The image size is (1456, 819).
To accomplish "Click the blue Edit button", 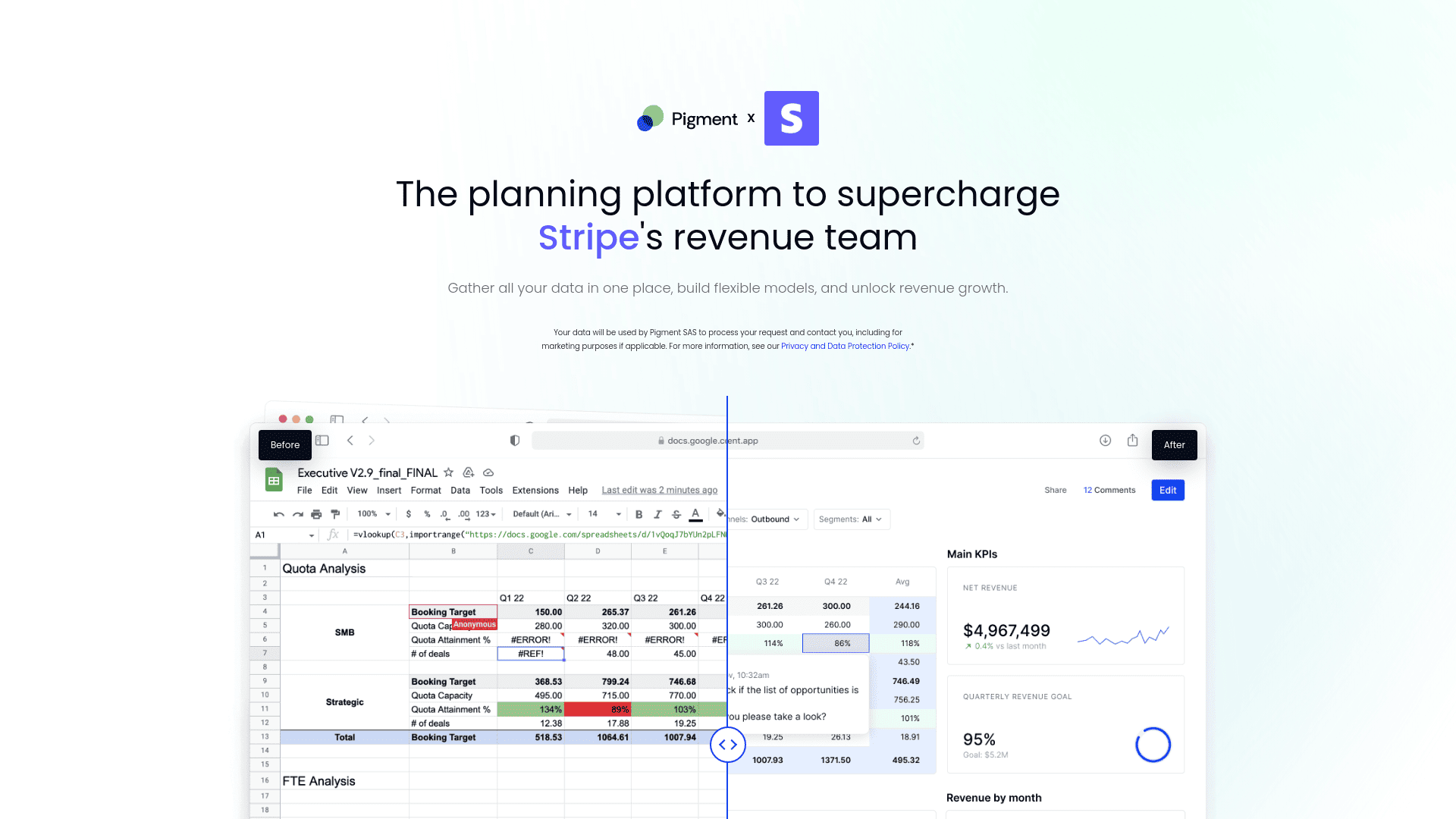I will pyautogui.click(x=1168, y=490).
